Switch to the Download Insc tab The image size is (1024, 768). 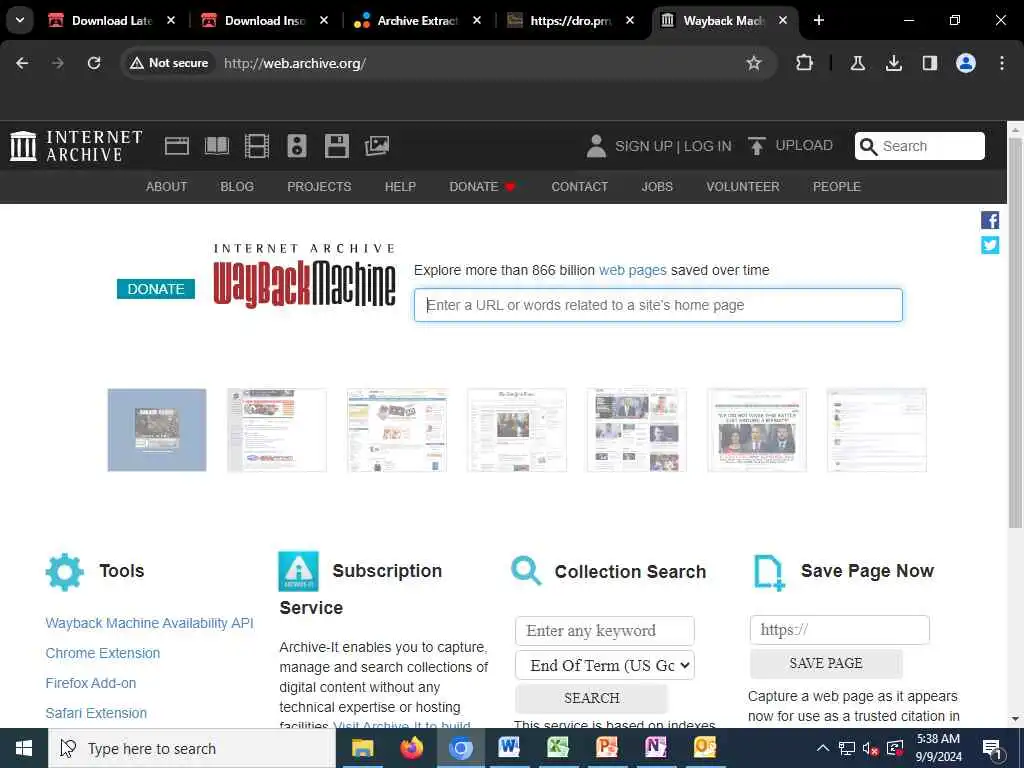pos(264,20)
